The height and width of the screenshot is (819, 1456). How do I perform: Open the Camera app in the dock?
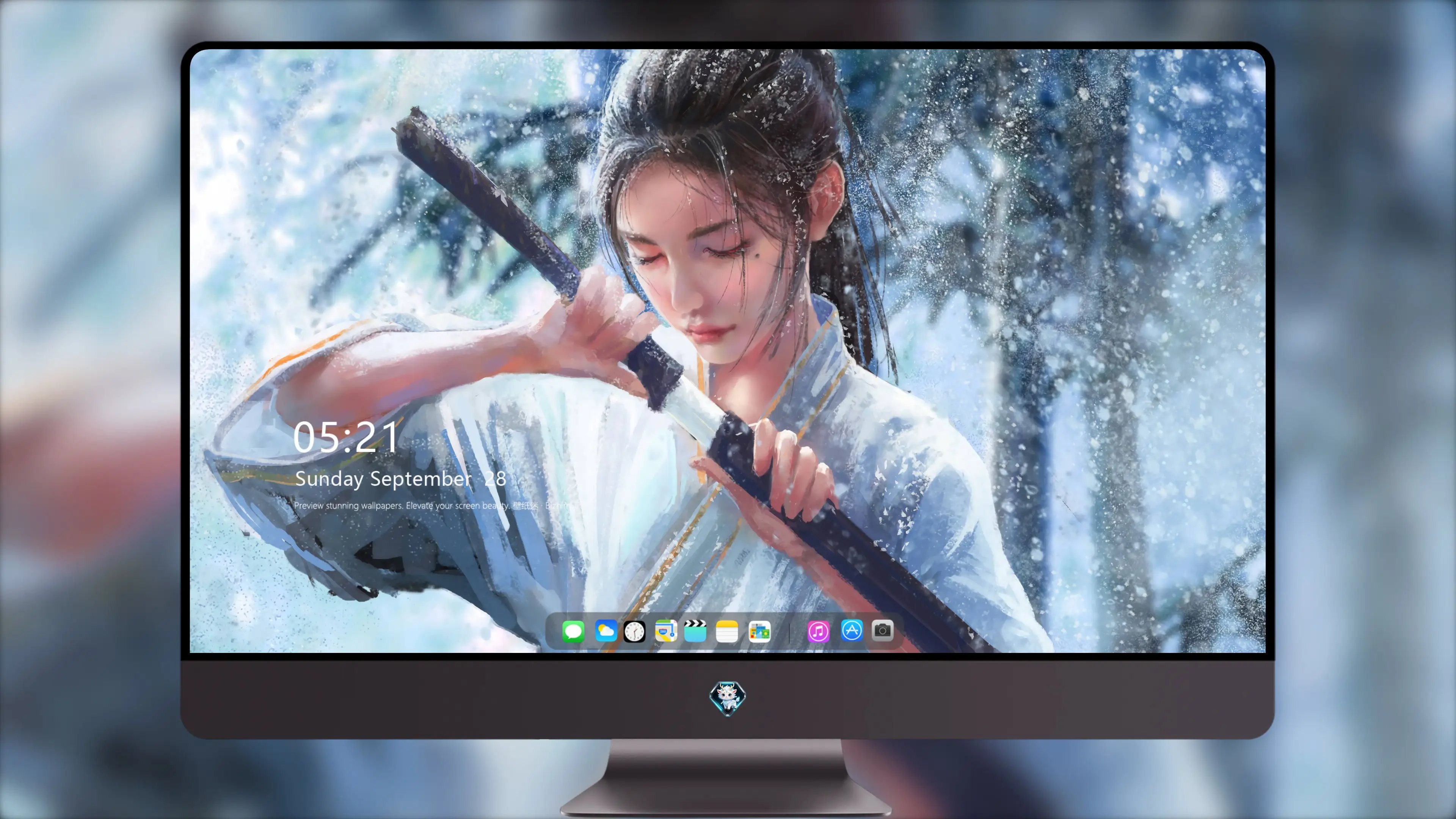[882, 630]
